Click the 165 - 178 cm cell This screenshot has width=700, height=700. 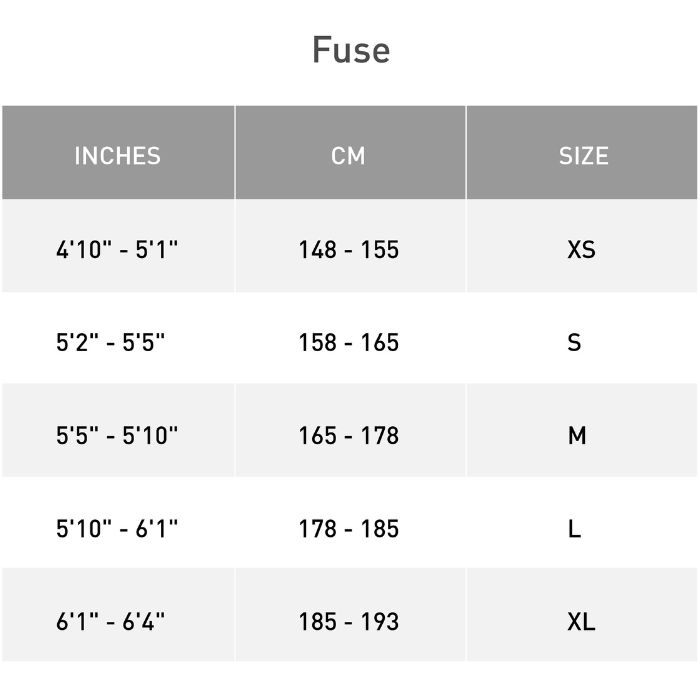click(x=348, y=435)
